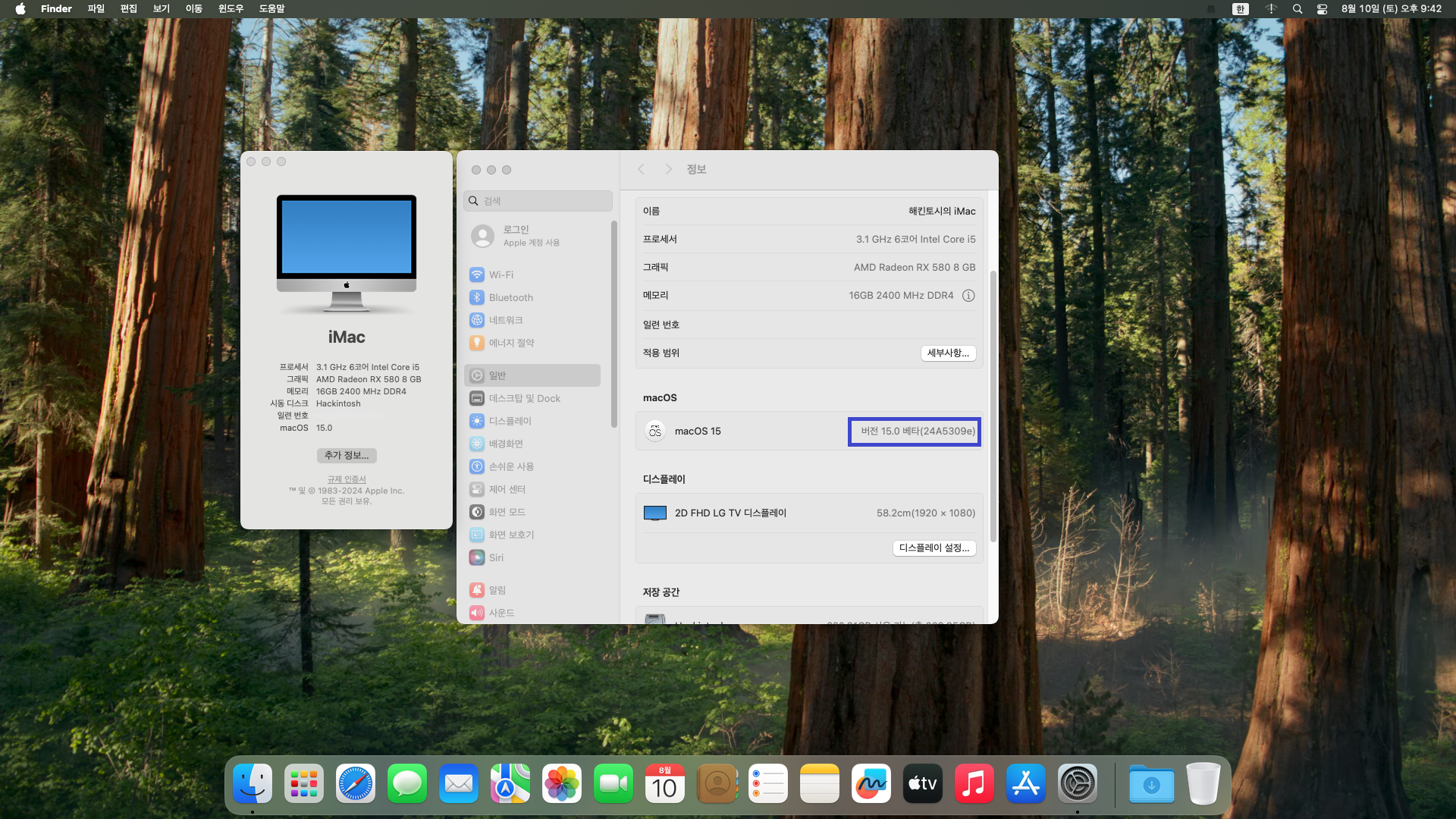Click the settings 검색 search field
This screenshot has height=819, width=1456.
[x=538, y=201]
